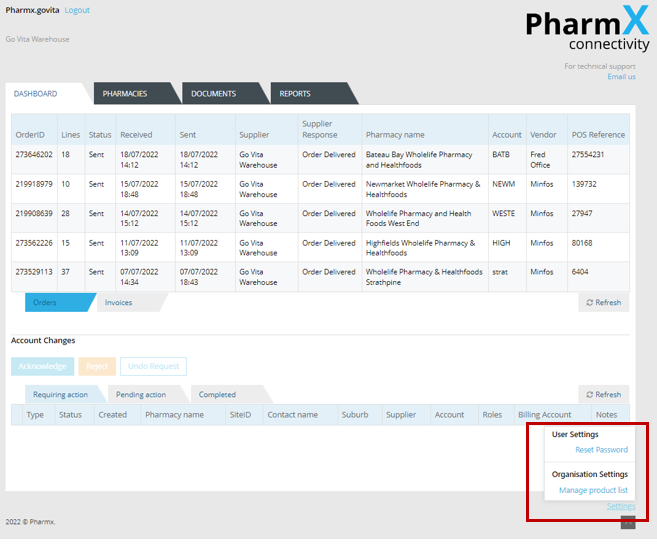
Task: Click the Logout link
Action: click(77, 10)
